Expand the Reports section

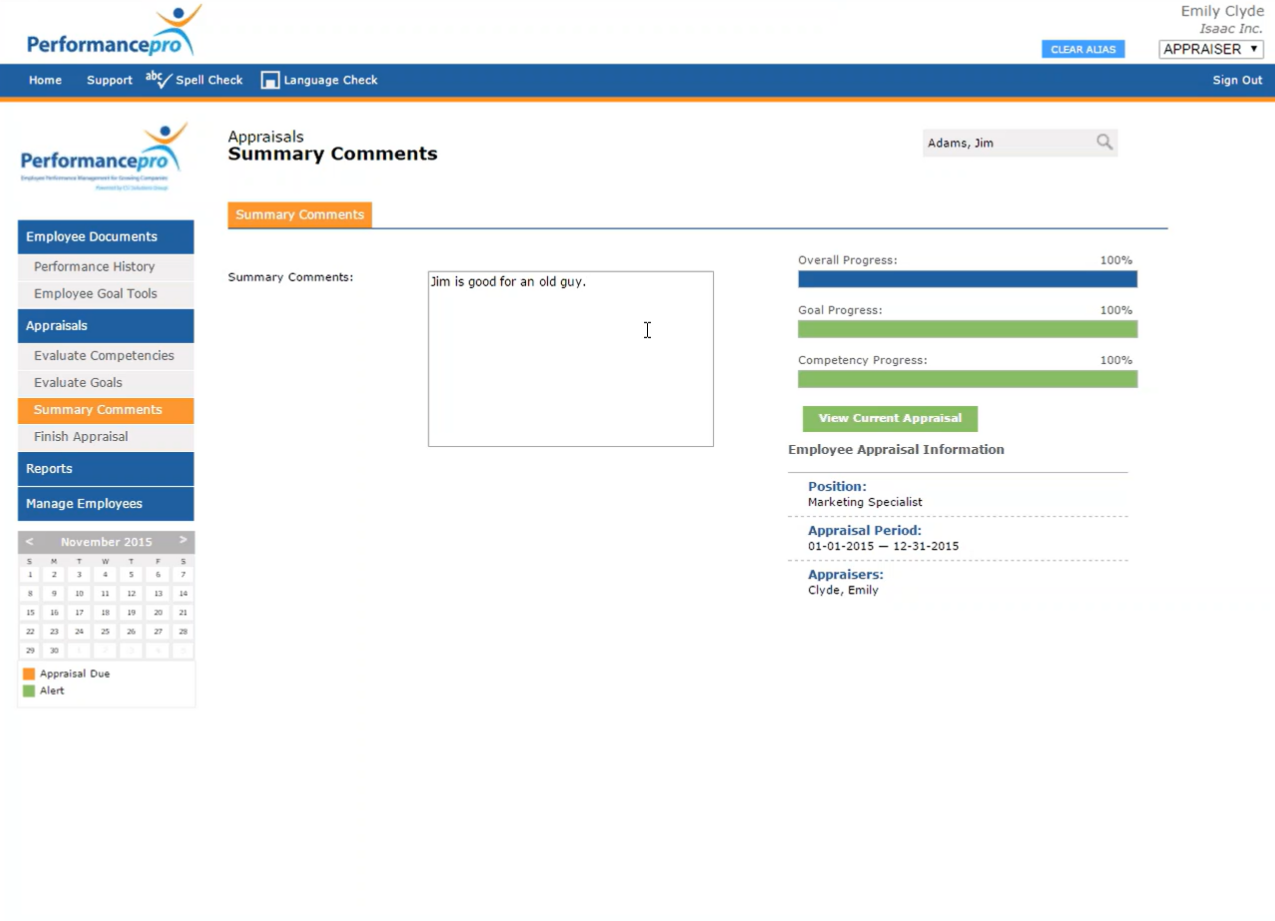click(x=106, y=469)
